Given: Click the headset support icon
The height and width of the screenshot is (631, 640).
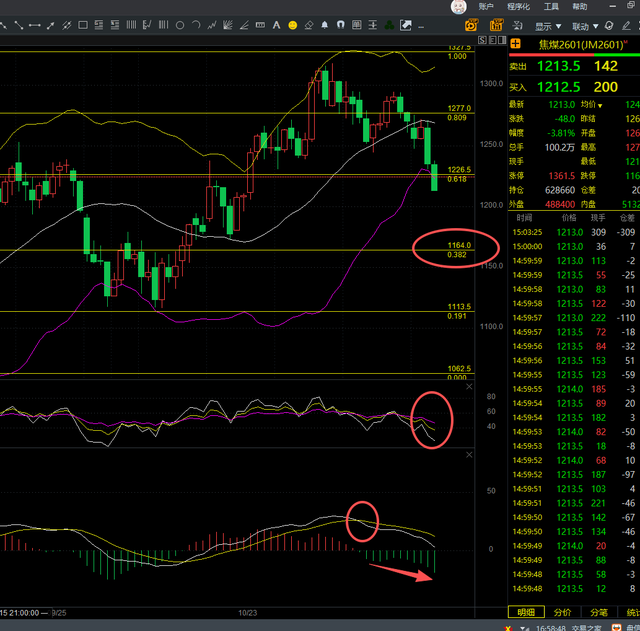Looking at the screenshot, I should [609, 26].
